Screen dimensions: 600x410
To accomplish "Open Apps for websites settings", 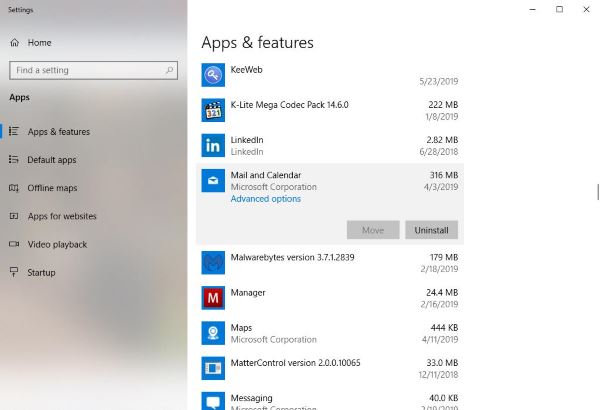I will click(x=62, y=216).
